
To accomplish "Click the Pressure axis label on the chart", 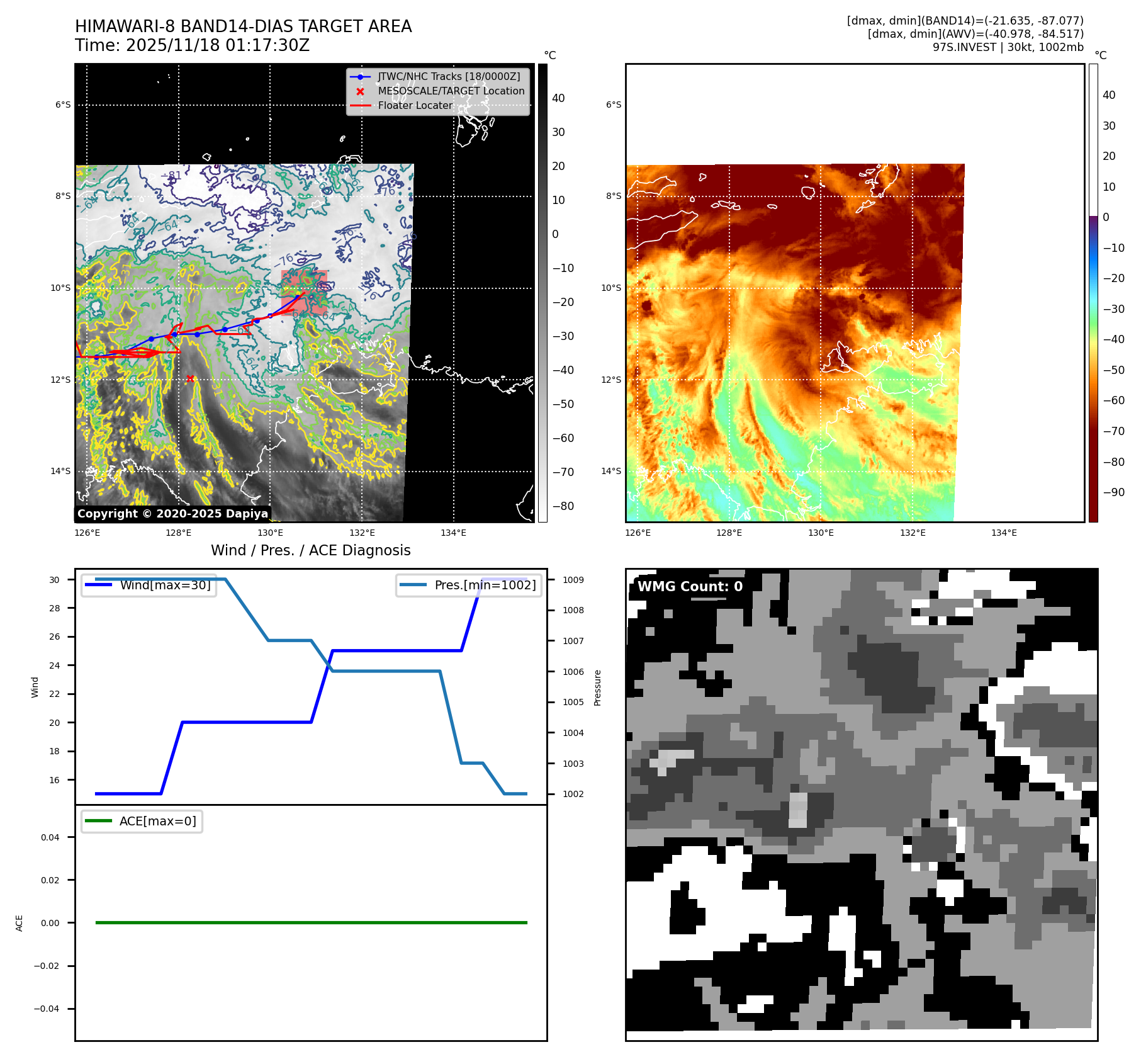I will pyautogui.click(x=598, y=688).
